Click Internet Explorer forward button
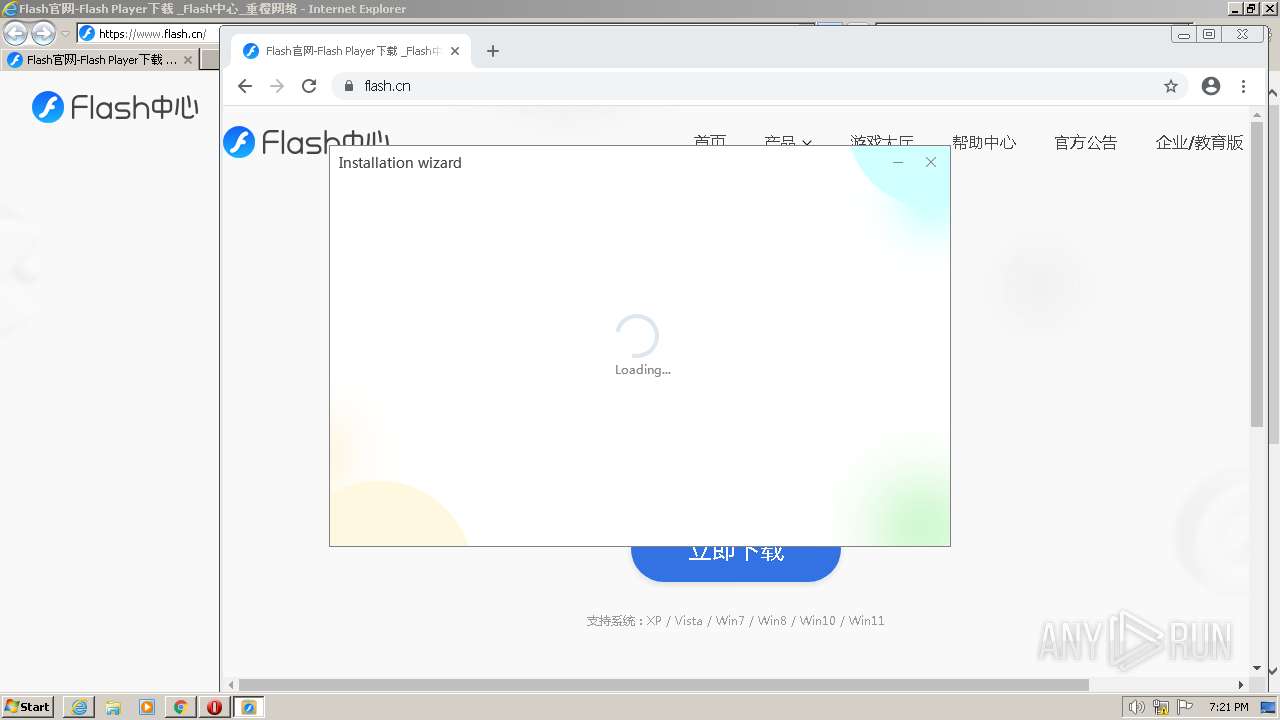Image resolution: width=1280 pixels, height=720 pixels. tap(43, 33)
